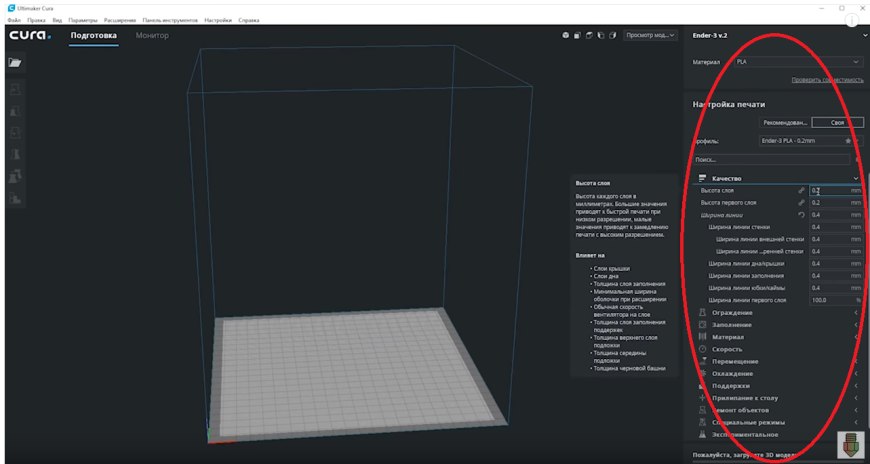Click the Ширина линии стенки value field

click(836, 227)
